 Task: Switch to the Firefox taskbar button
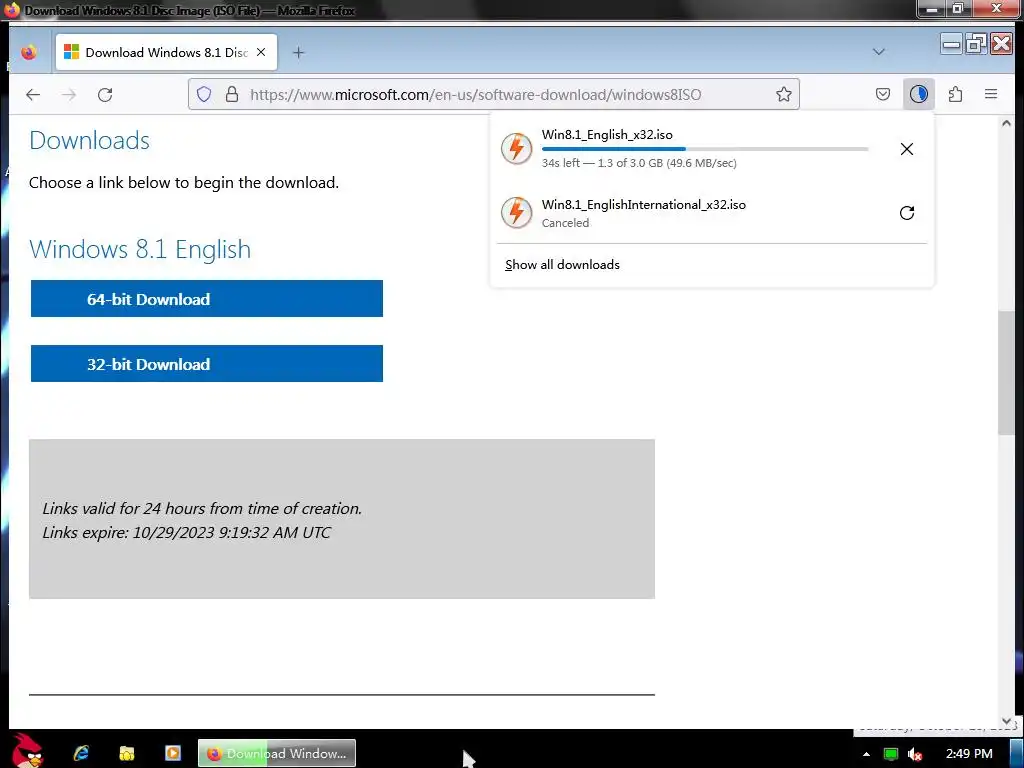click(x=277, y=753)
